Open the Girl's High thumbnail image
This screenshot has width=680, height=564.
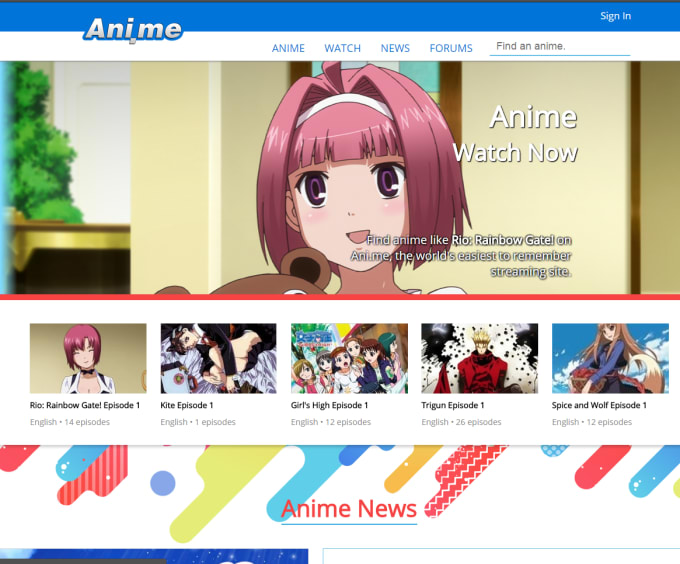(x=349, y=358)
